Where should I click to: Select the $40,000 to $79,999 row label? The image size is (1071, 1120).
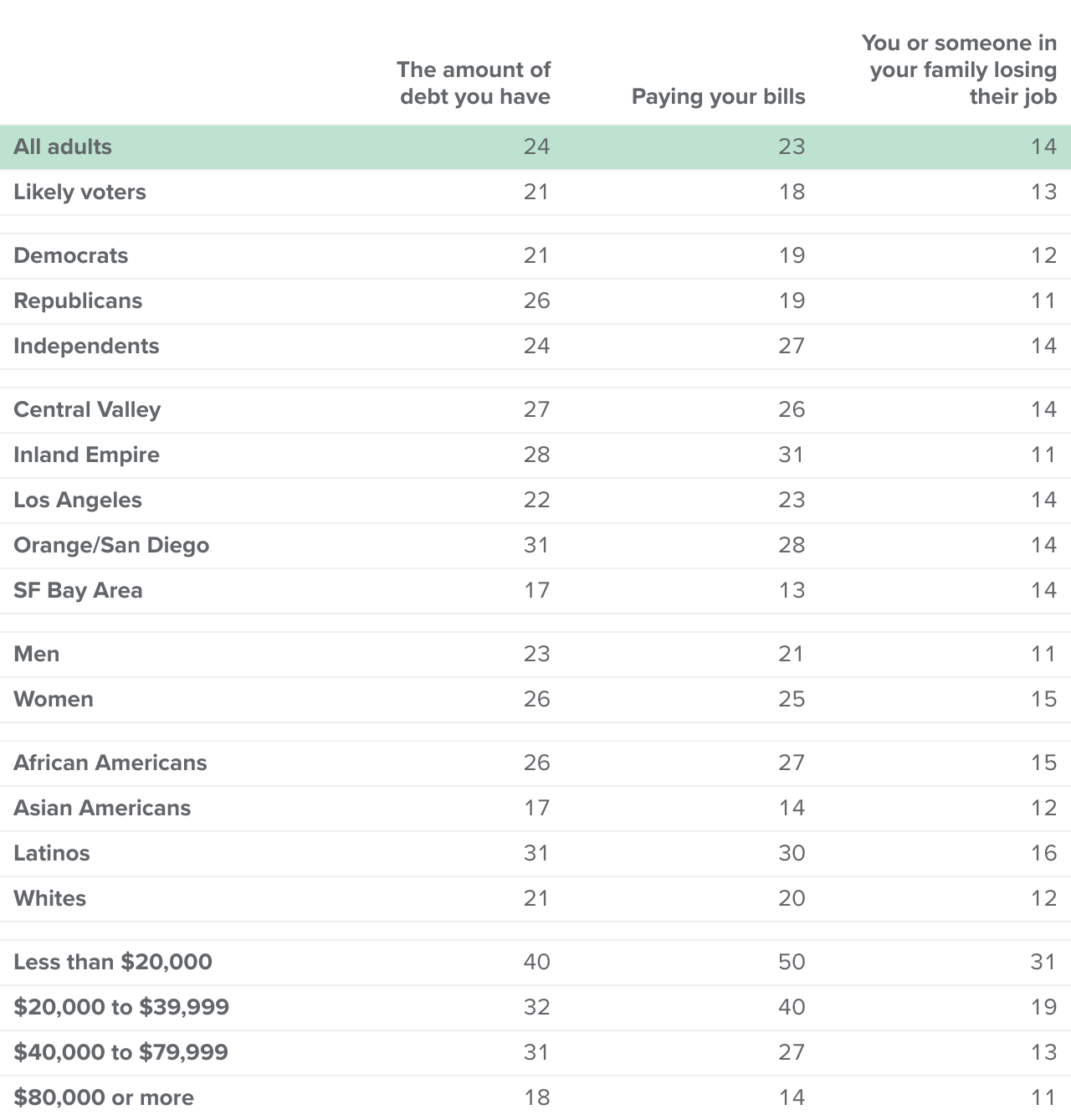point(120,1052)
